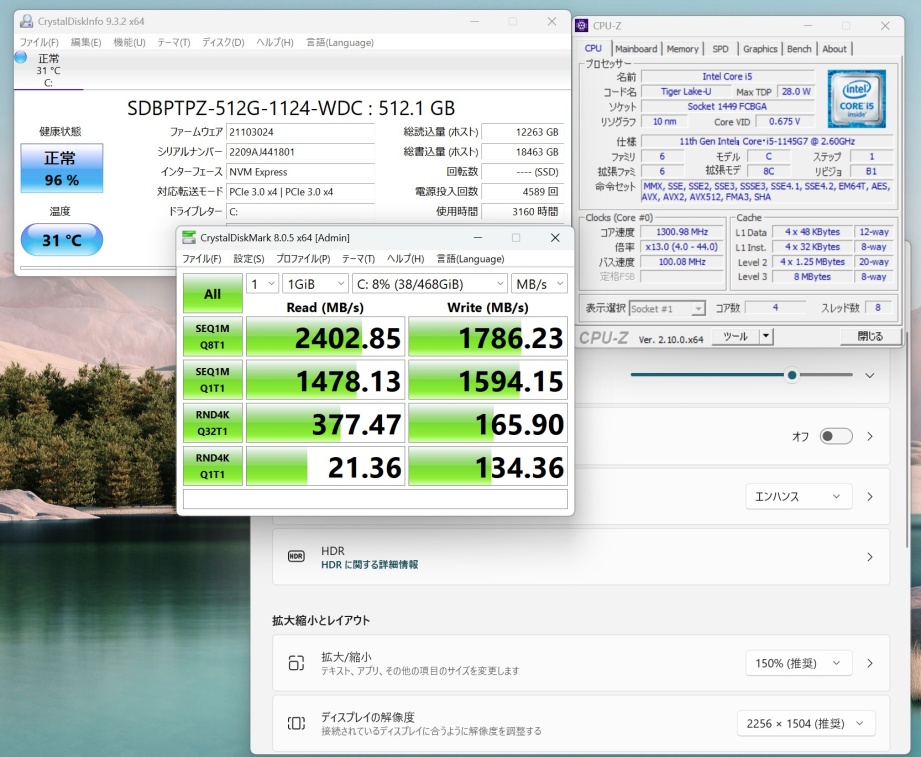921x757 pixels.
Task: Click the Intel Core i5 logo badge
Action: pos(856,98)
